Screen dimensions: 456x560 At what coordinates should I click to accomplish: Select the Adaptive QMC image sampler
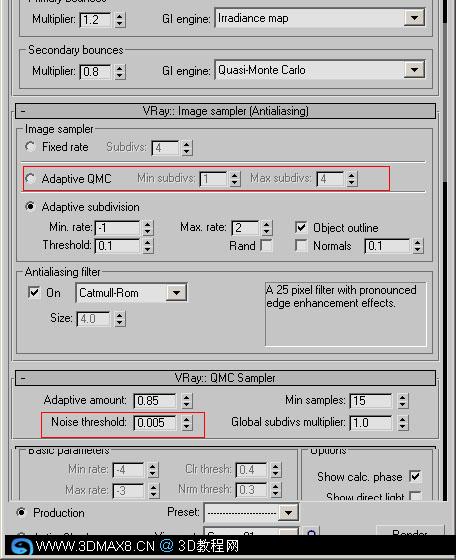click(x=30, y=178)
